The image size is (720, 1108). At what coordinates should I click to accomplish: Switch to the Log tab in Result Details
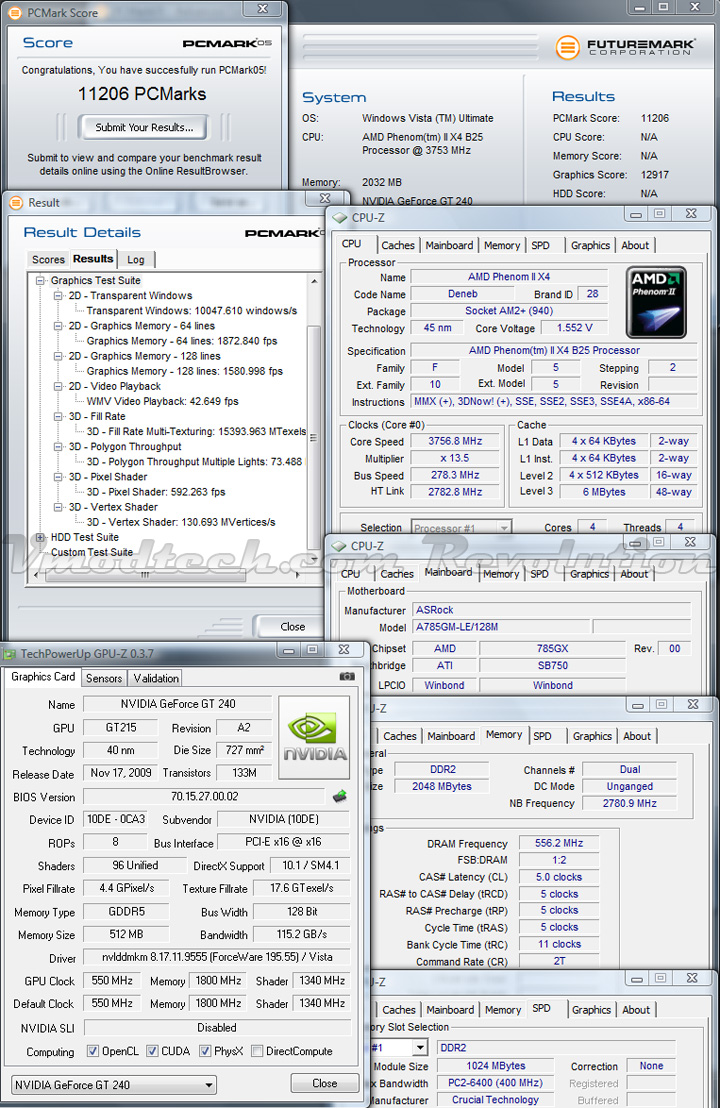tap(136, 259)
